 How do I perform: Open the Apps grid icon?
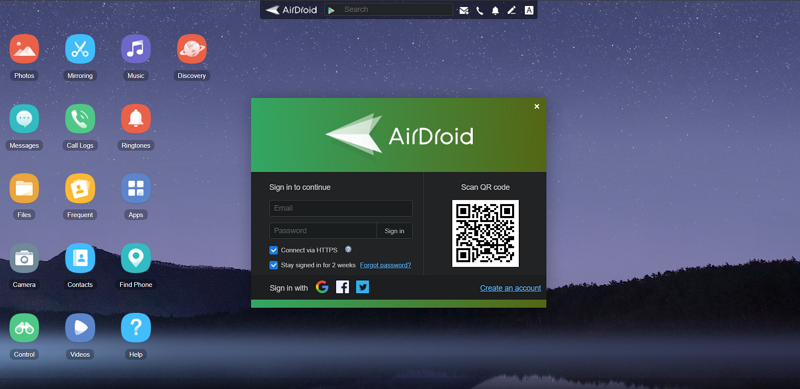tap(136, 188)
